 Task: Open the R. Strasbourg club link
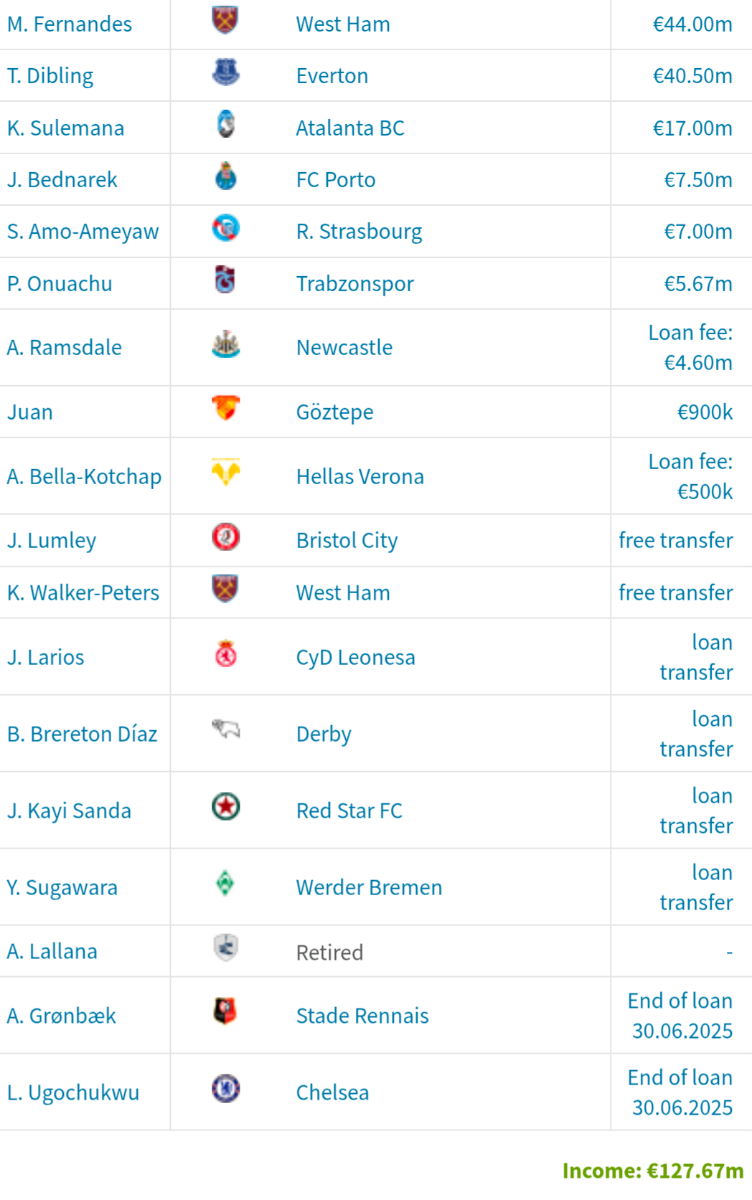tap(359, 232)
